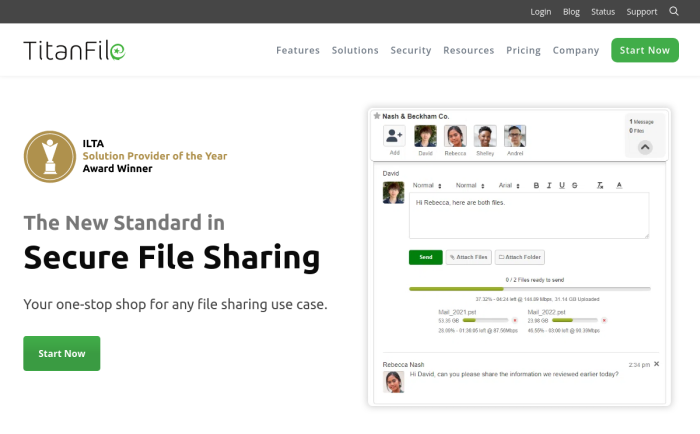This screenshot has width=700, height=434.
Task: Click into the message text box
Action: click(x=529, y=216)
